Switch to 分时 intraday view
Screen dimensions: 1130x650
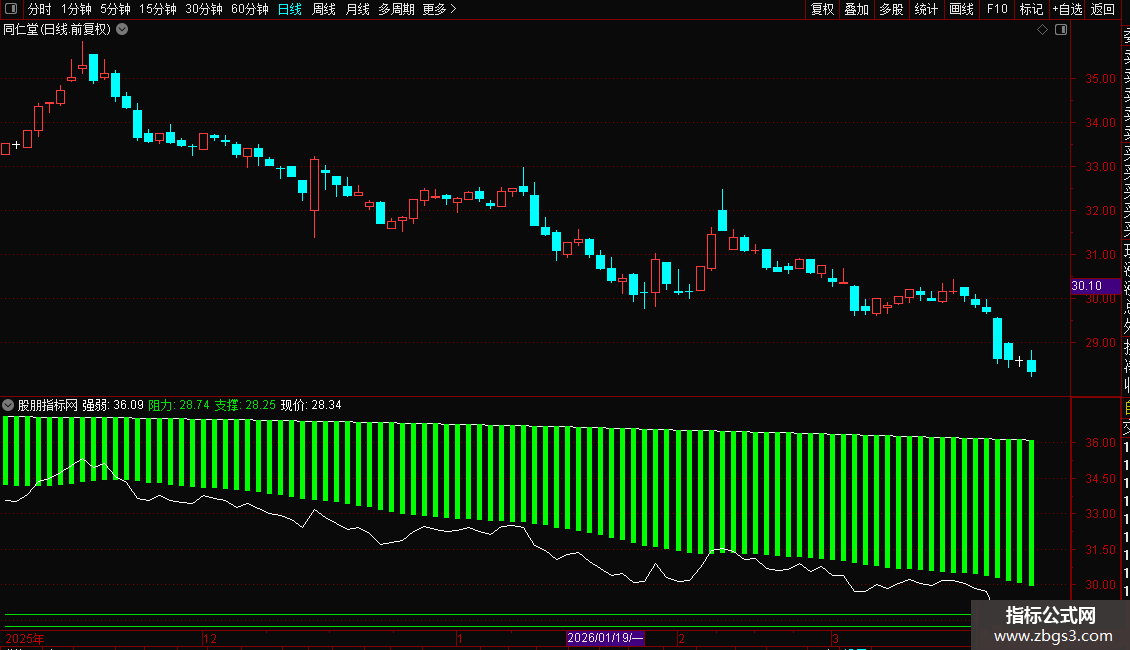(40, 9)
